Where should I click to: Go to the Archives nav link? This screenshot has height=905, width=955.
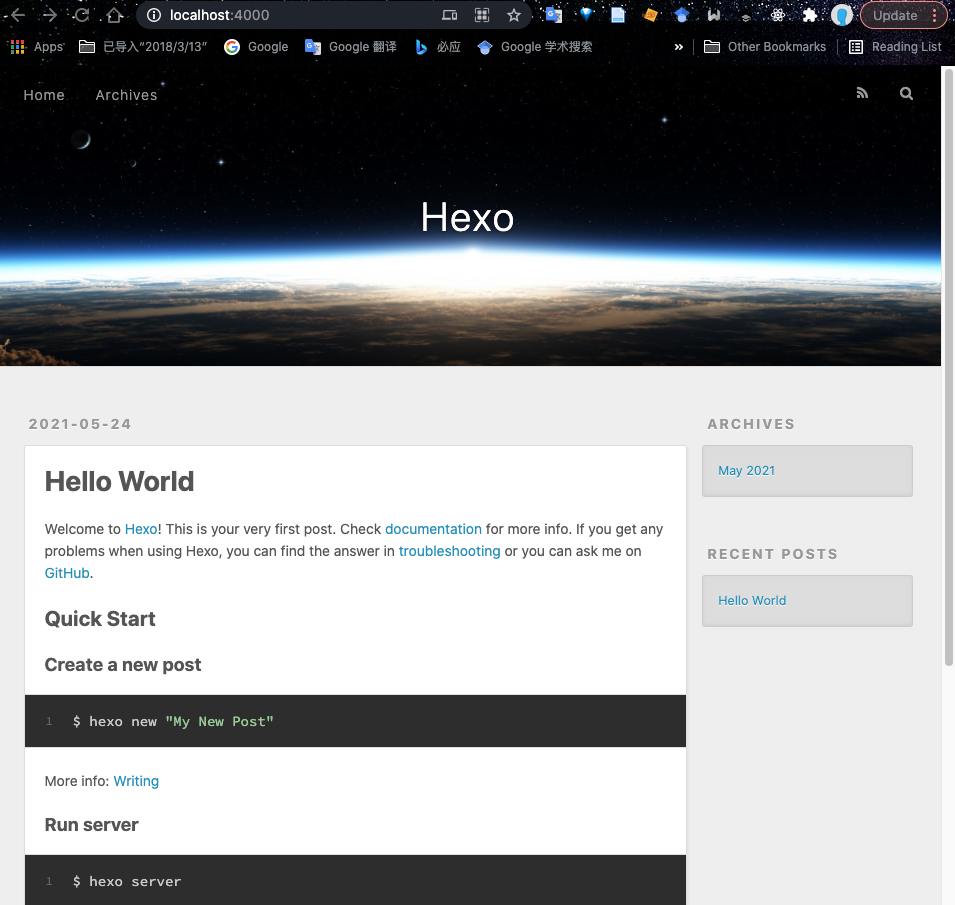(x=126, y=95)
